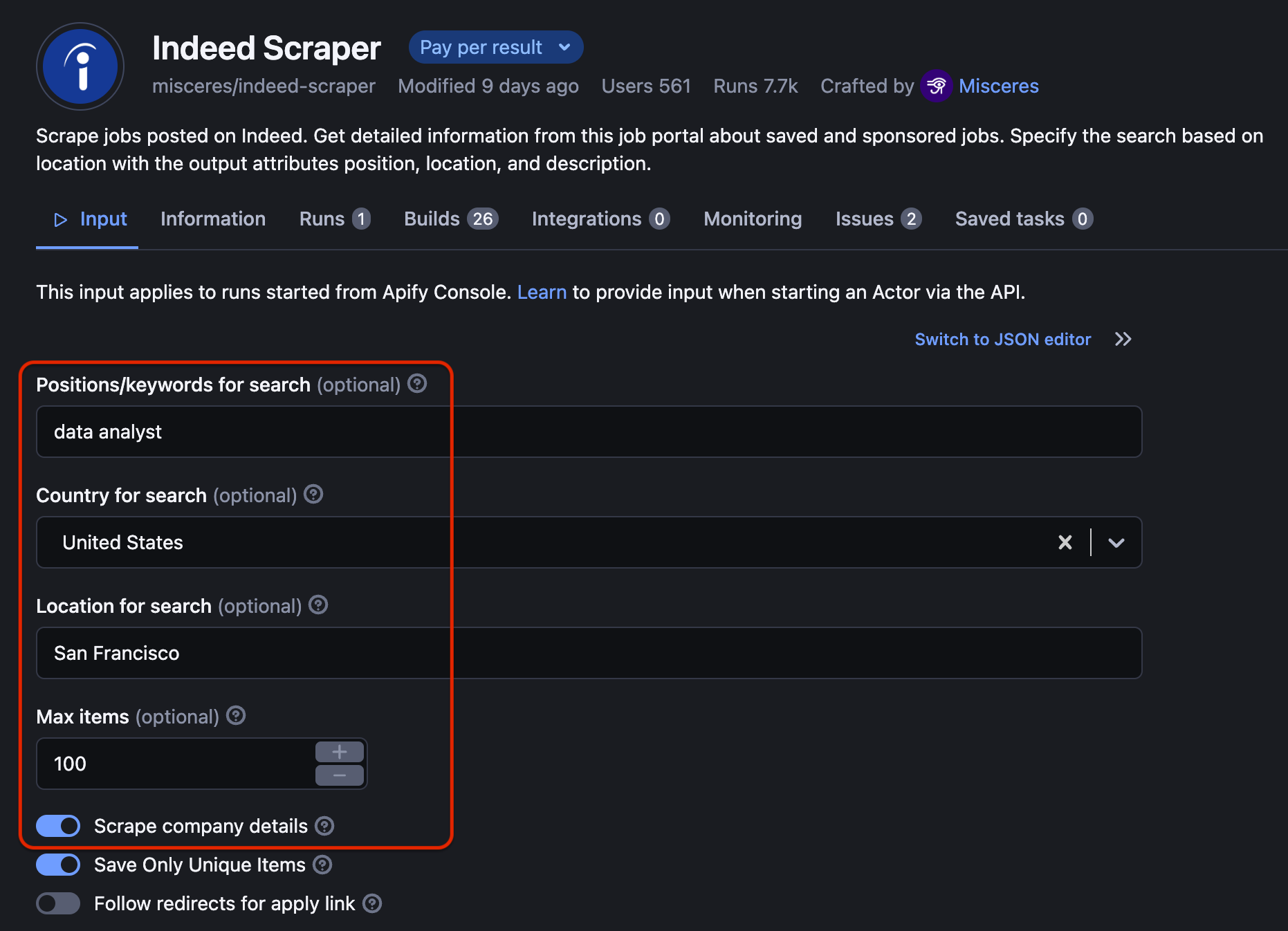Click the Learn link about API input
The width and height of the screenshot is (1288, 931).
542,292
